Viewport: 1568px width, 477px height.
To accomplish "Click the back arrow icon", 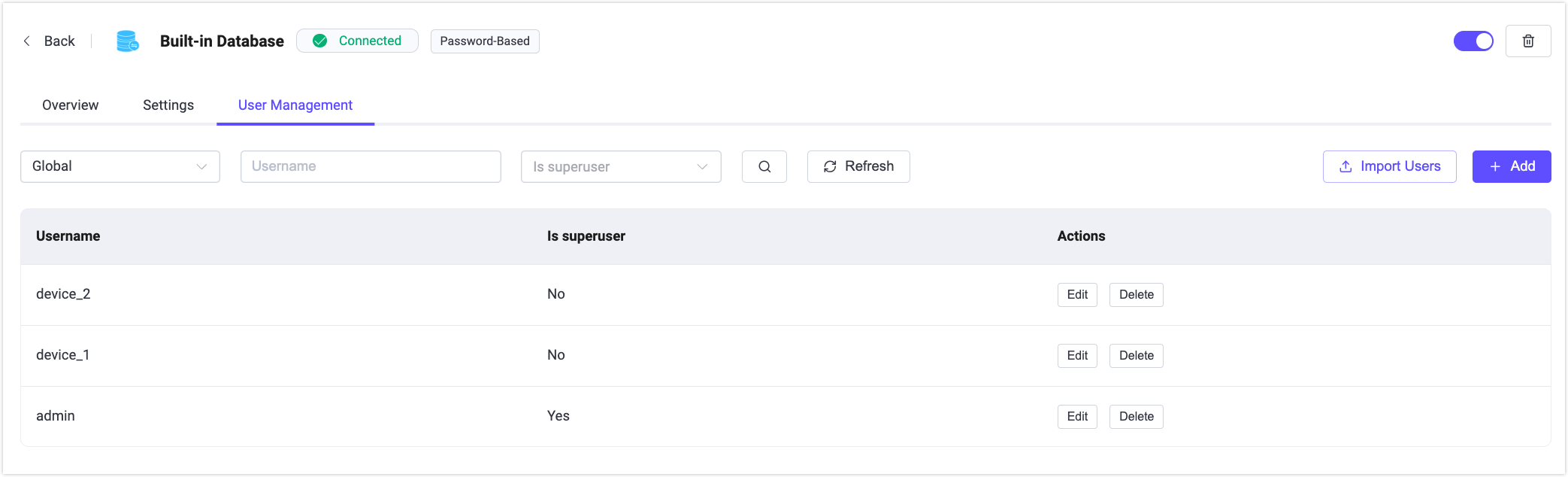I will coord(27,41).
